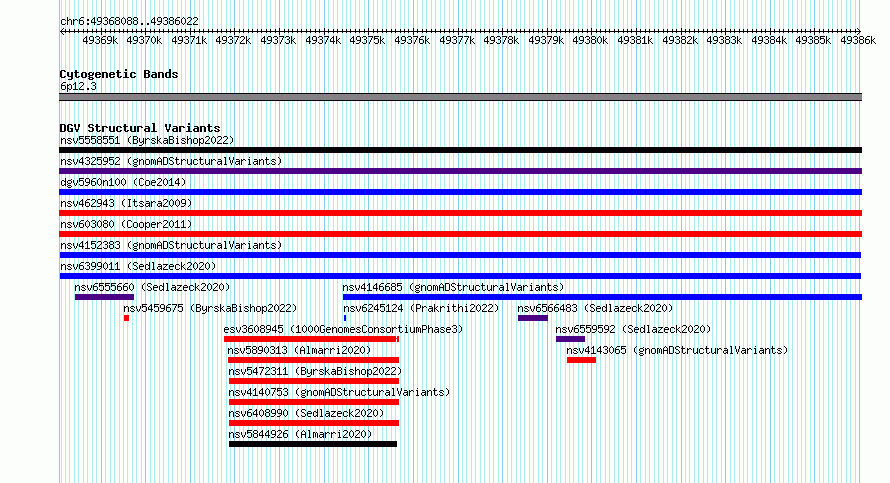
Task: Click the 49380k ruler position
Action: 590,40
